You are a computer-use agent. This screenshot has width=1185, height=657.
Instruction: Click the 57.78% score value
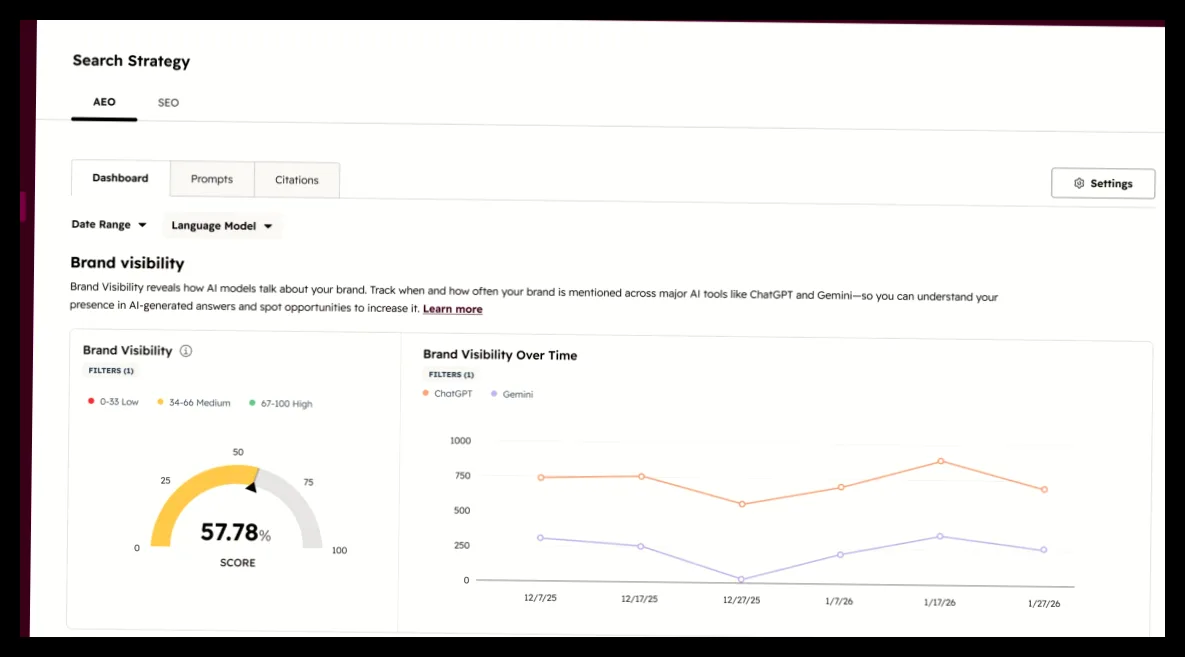coord(235,532)
